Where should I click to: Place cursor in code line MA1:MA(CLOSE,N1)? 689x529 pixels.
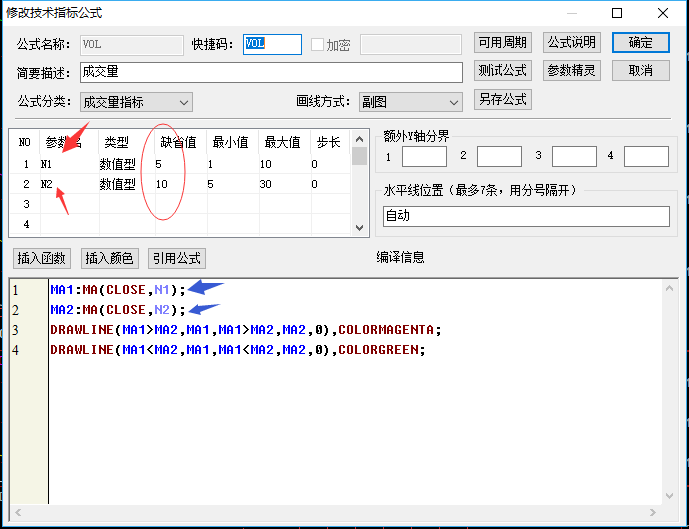(x=119, y=290)
